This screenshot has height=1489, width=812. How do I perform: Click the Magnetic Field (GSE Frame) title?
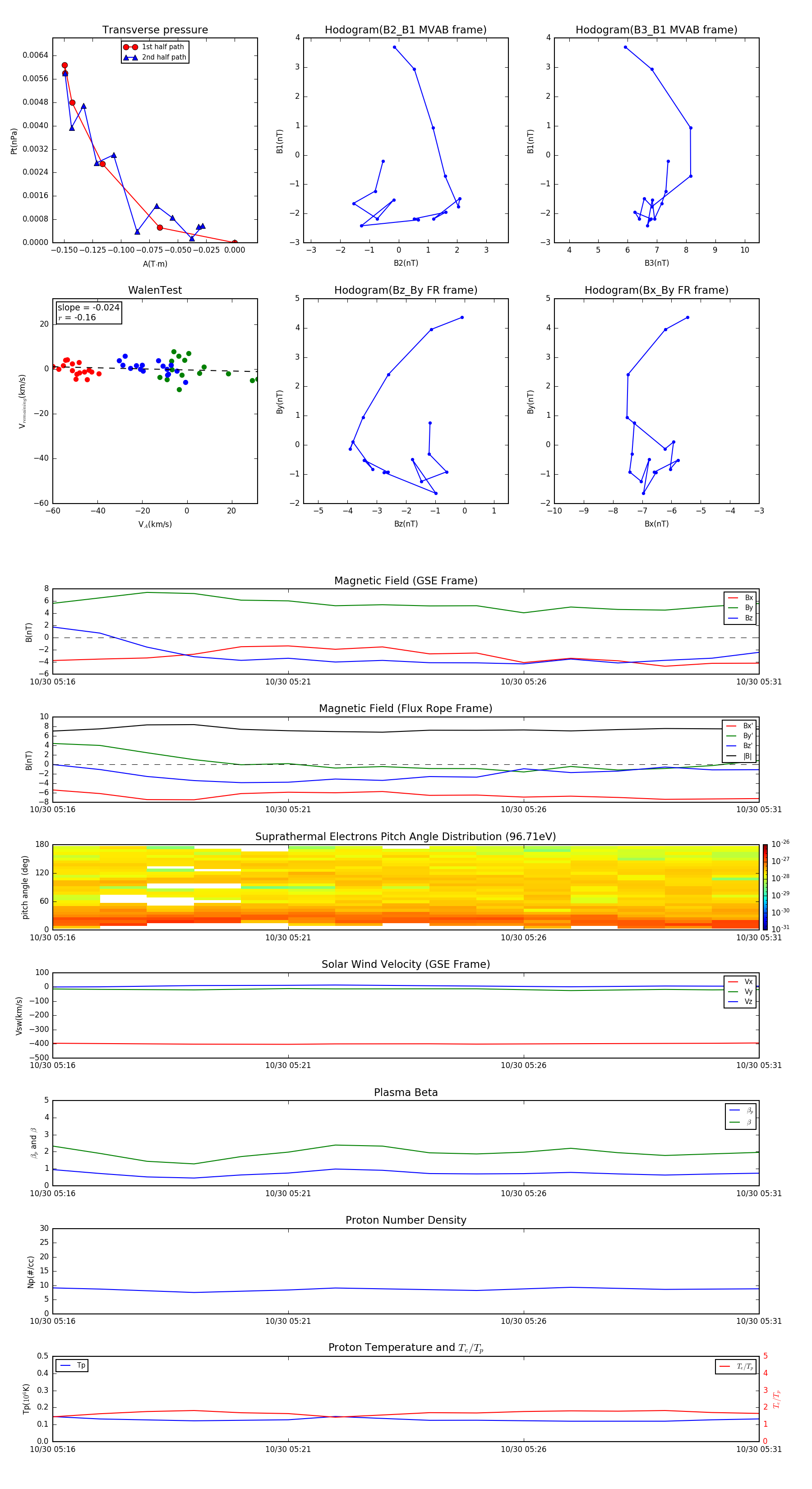click(406, 581)
